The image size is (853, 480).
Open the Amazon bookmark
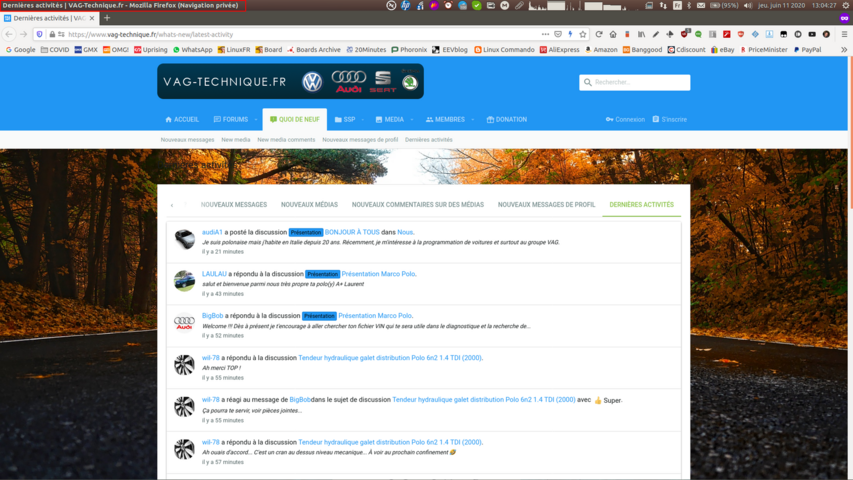click(x=601, y=50)
